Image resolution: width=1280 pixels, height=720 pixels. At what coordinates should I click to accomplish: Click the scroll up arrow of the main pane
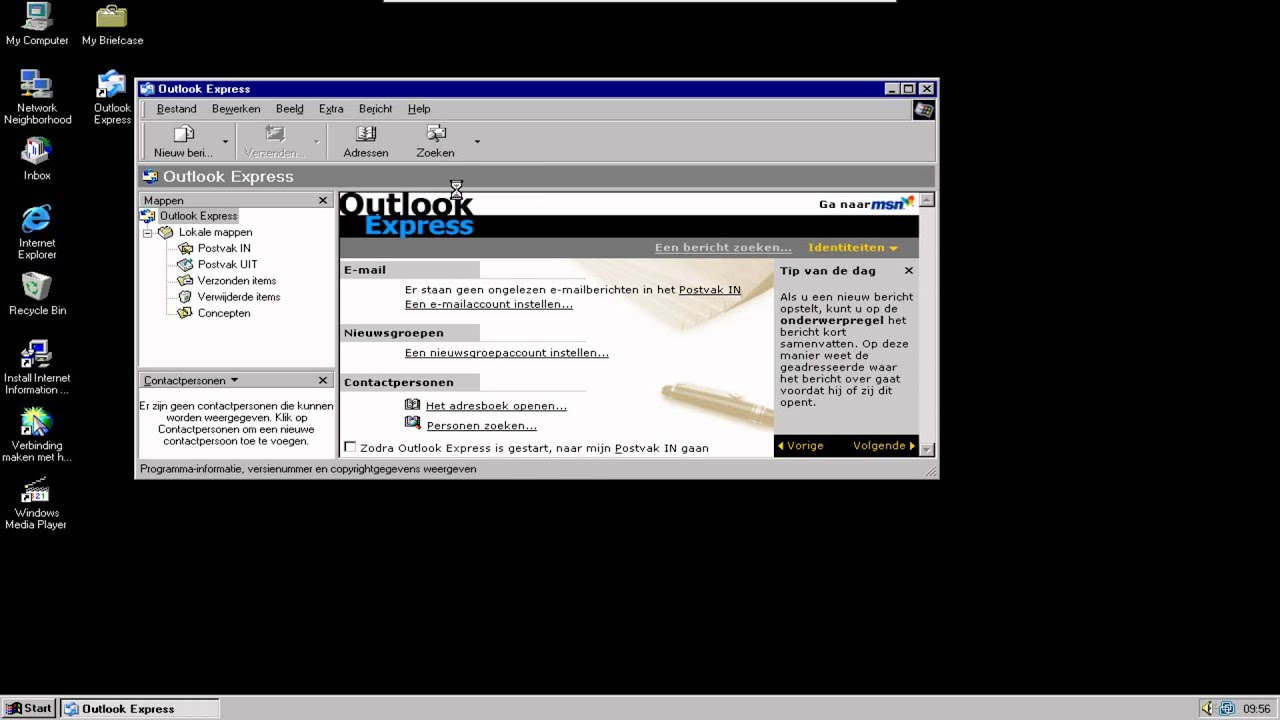[x=927, y=200]
